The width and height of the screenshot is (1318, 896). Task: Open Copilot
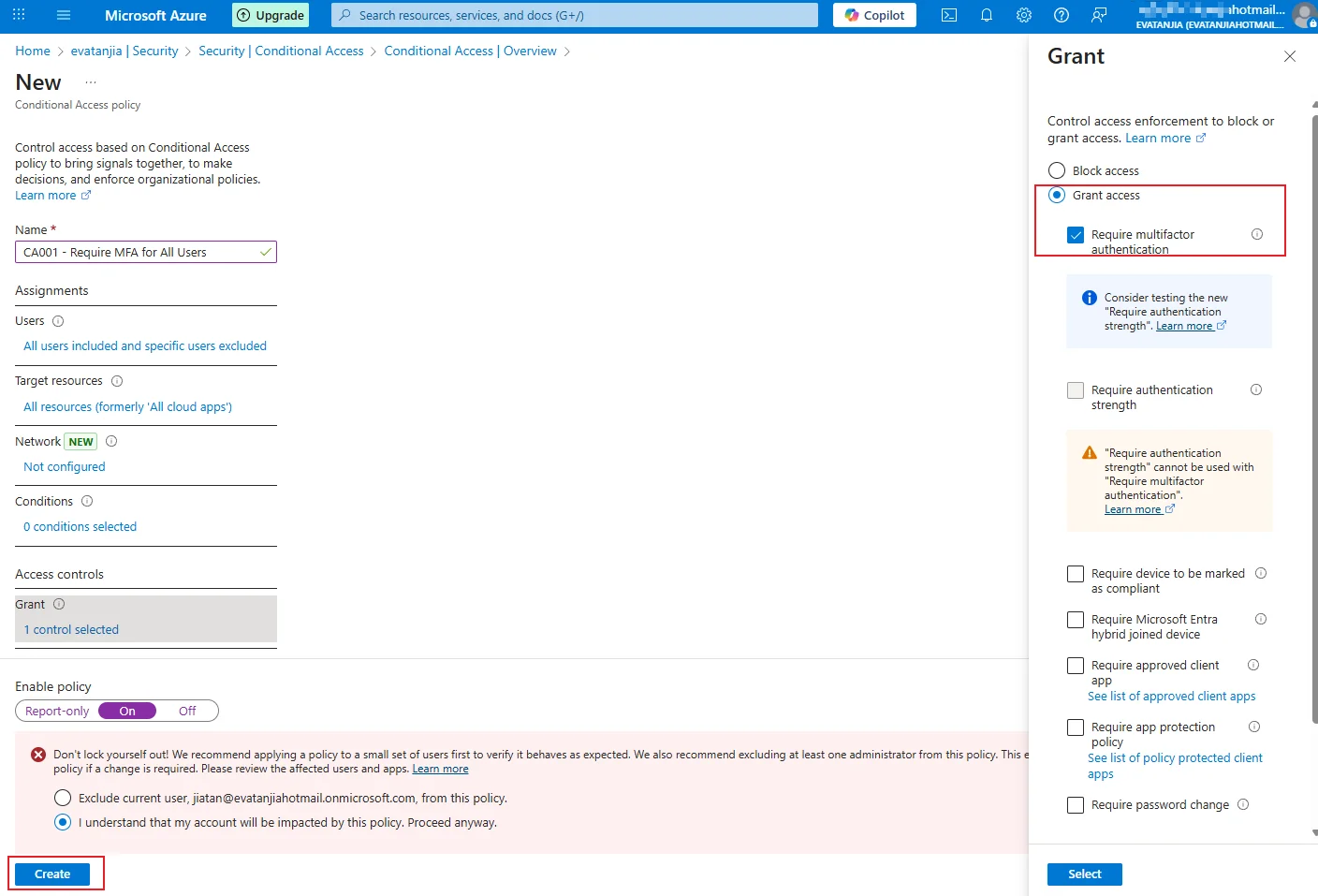[x=874, y=15]
